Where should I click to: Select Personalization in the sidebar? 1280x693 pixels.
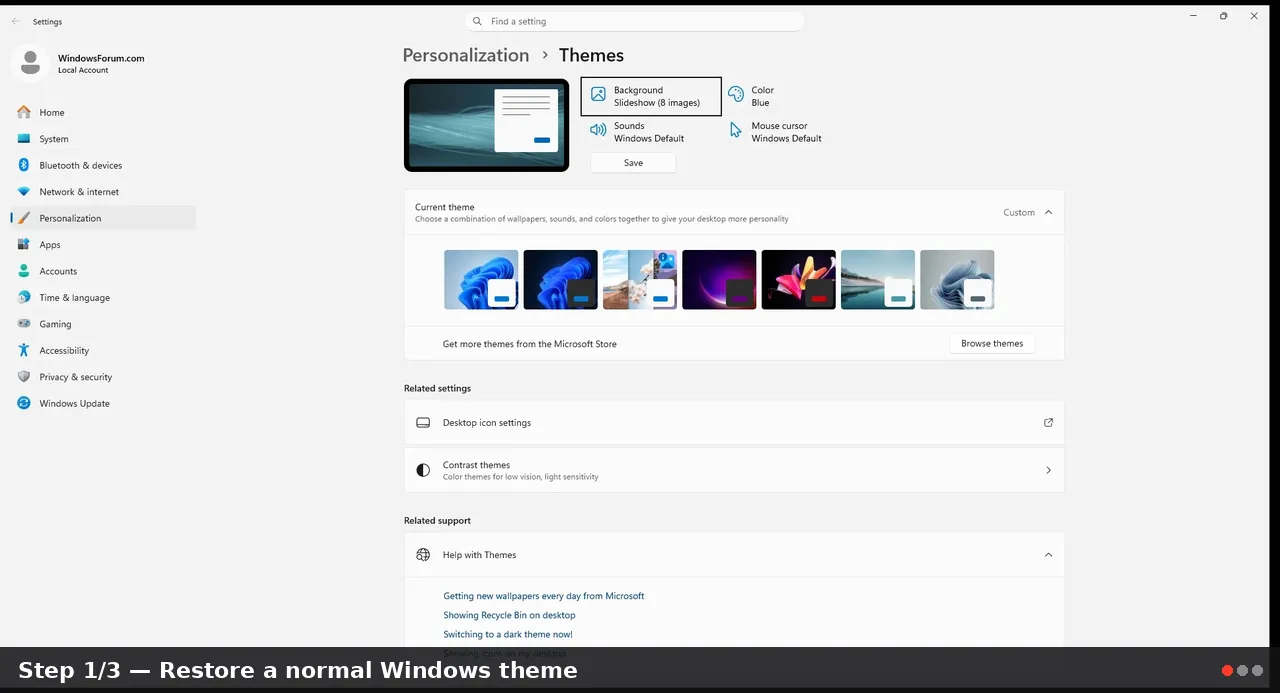pyautogui.click(x=103, y=218)
